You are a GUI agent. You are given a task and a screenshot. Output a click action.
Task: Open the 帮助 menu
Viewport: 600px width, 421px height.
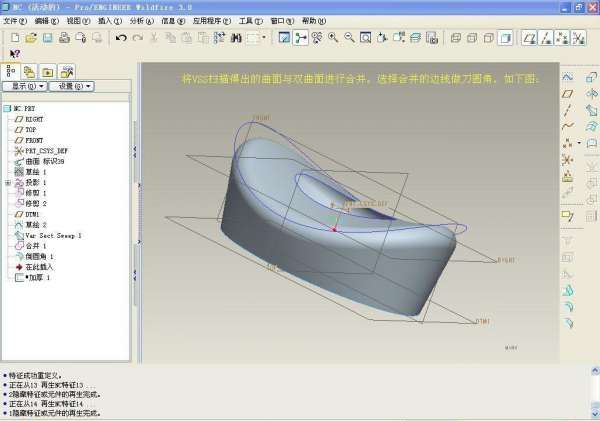pos(314,21)
